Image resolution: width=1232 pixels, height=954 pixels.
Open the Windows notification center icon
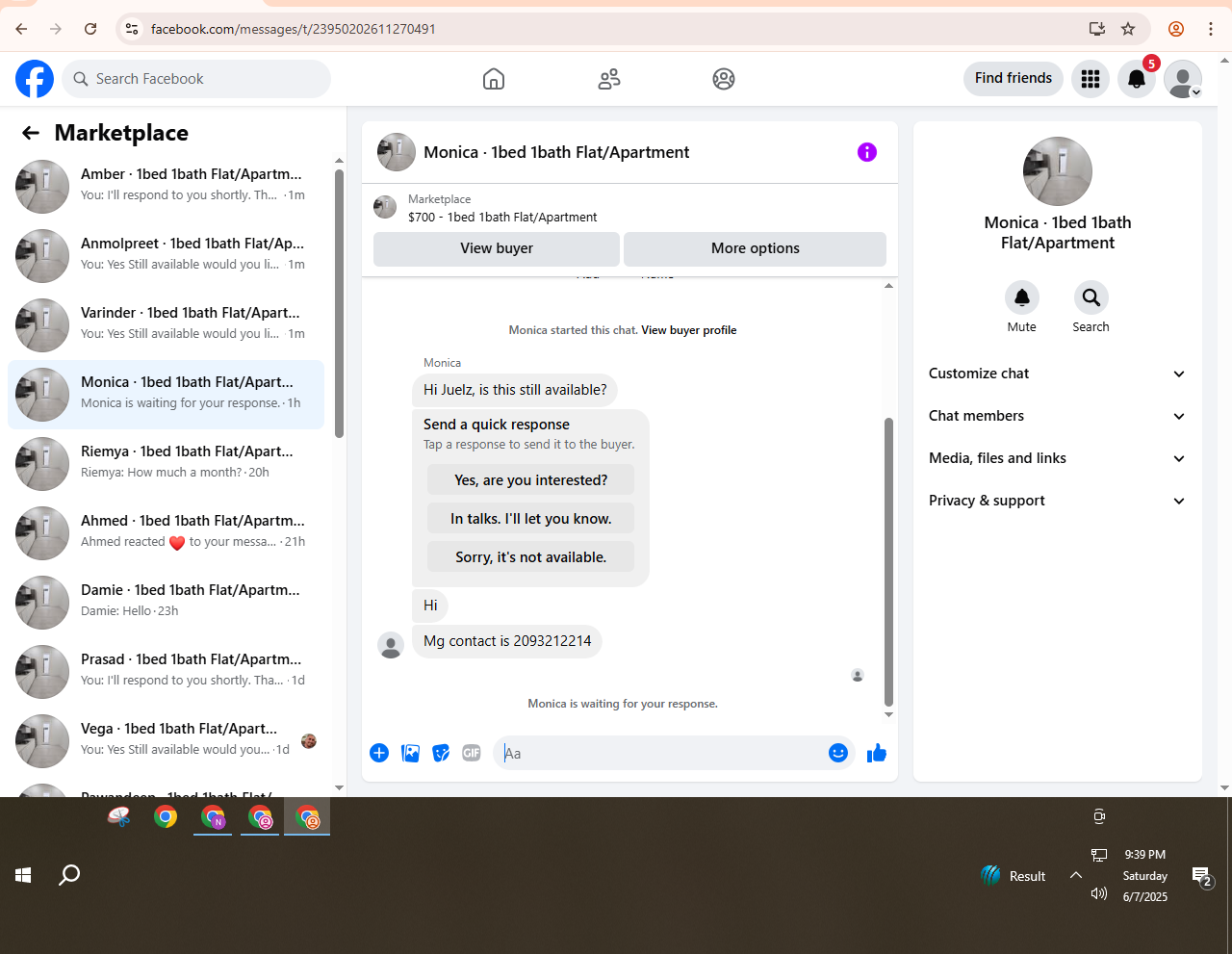(x=1202, y=877)
